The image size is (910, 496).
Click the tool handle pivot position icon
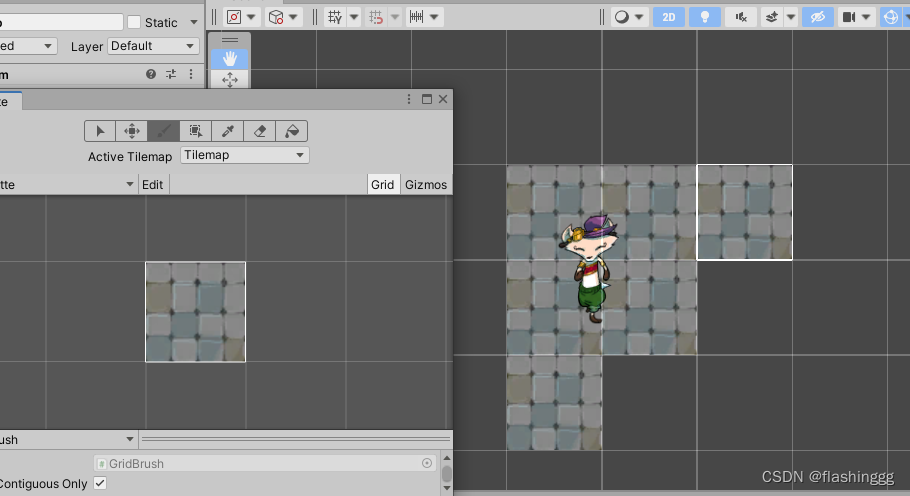234,17
